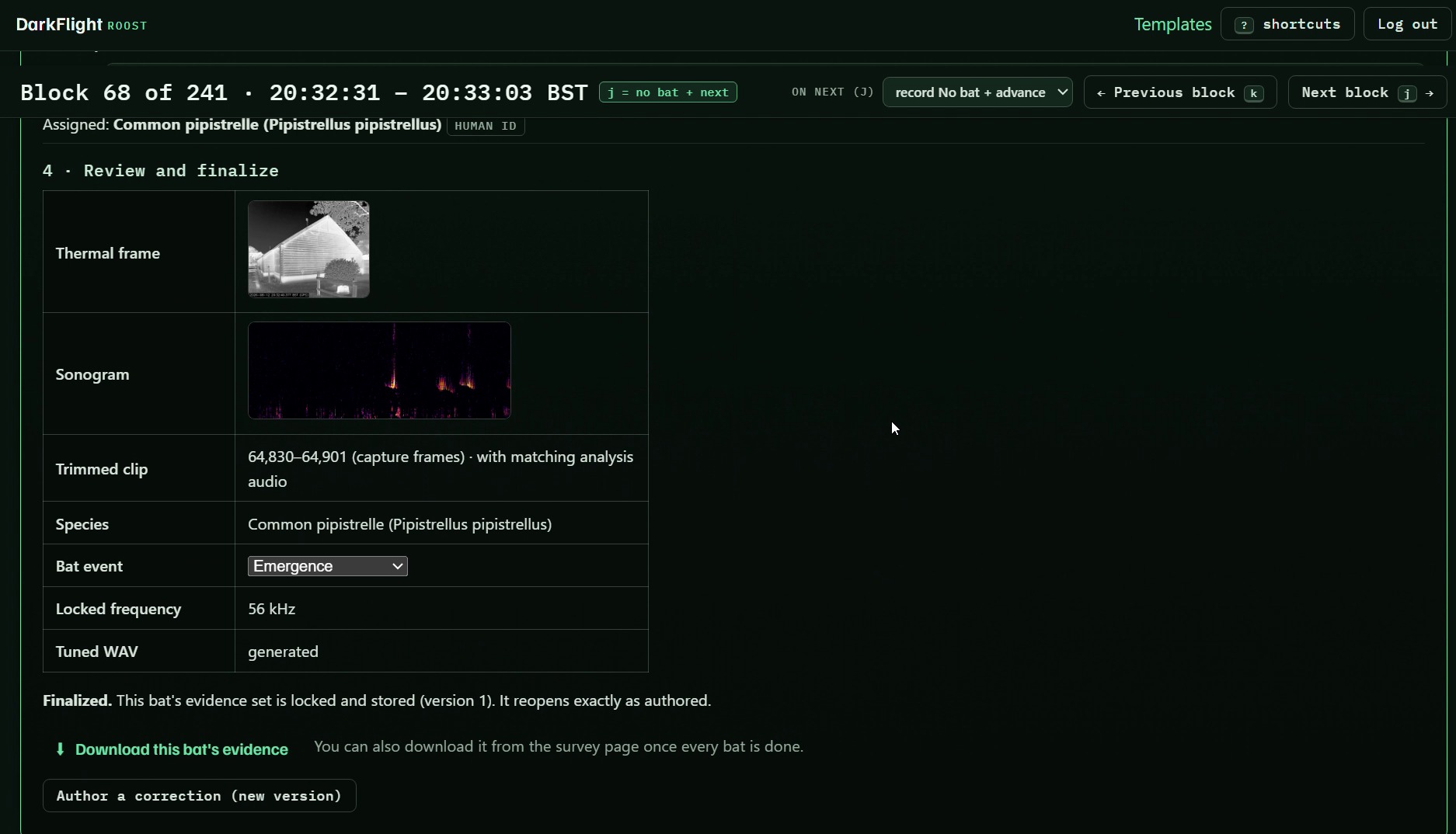Click the '4 · Review and finalize' heading

pos(161,171)
